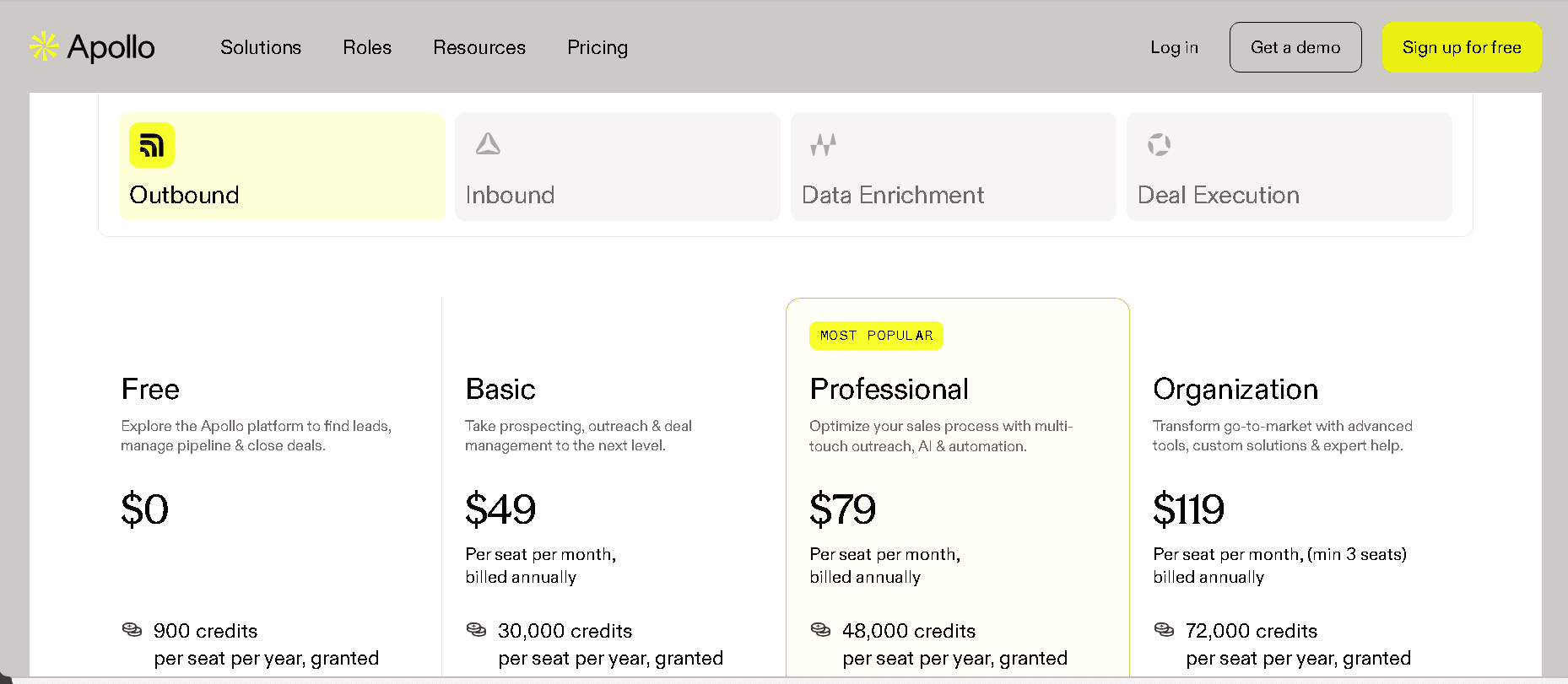Image resolution: width=1568 pixels, height=684 pixels.
Task: Click the Get a demo button
Action: coord(1295,47)
